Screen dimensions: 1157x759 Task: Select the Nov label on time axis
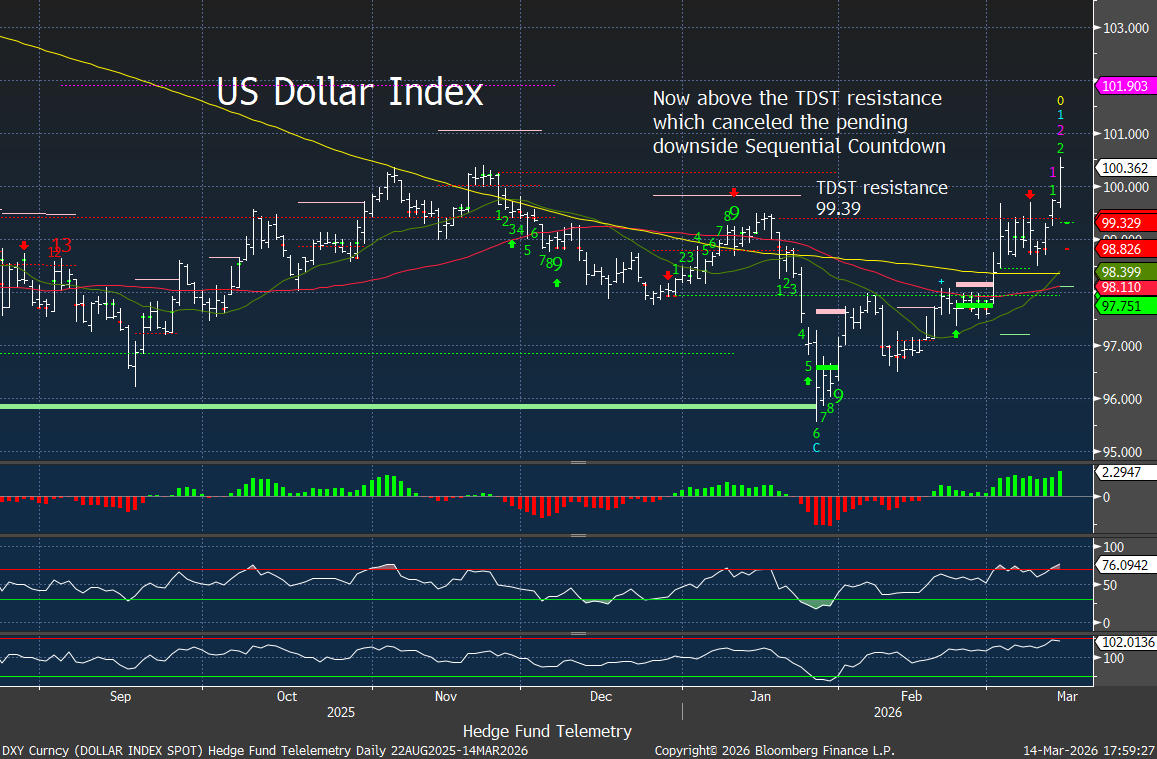[x=446, y=695]
